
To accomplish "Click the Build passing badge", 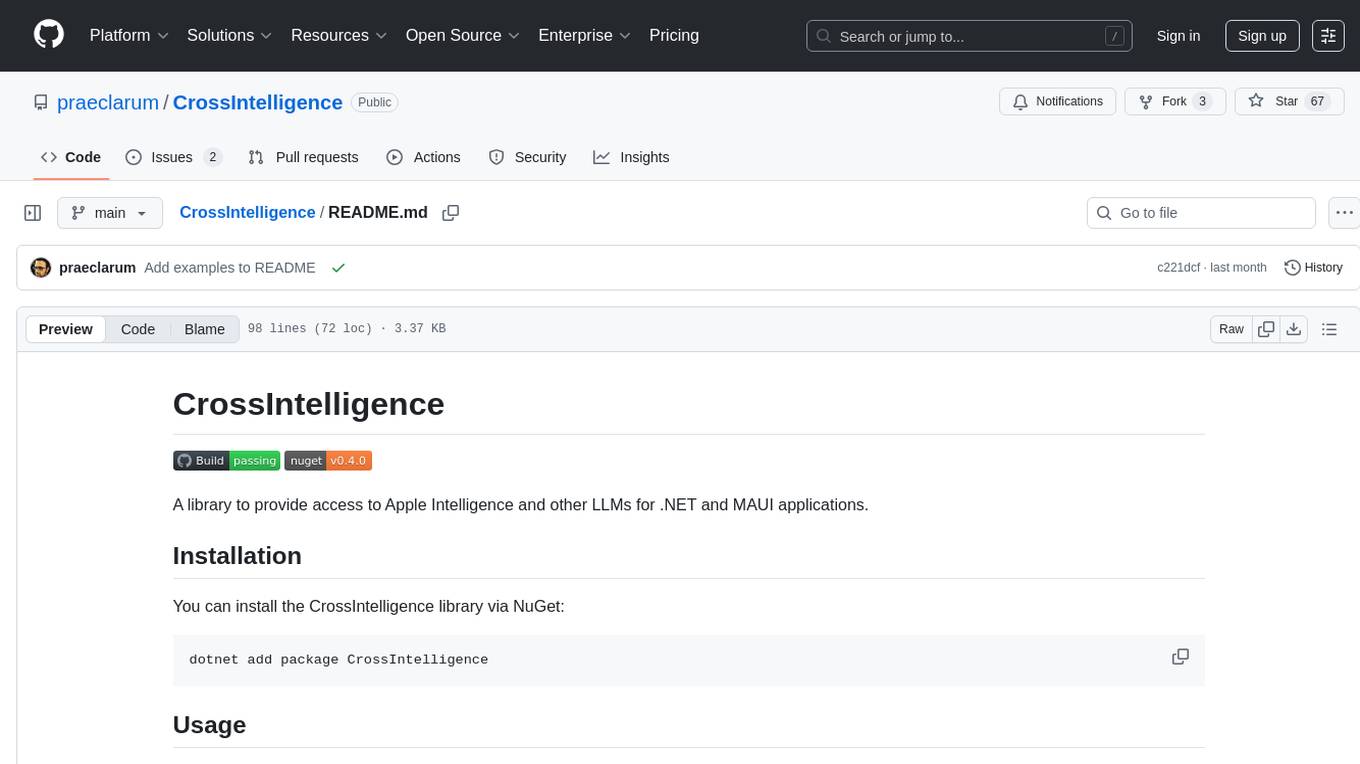I will (x=226, y=460).
